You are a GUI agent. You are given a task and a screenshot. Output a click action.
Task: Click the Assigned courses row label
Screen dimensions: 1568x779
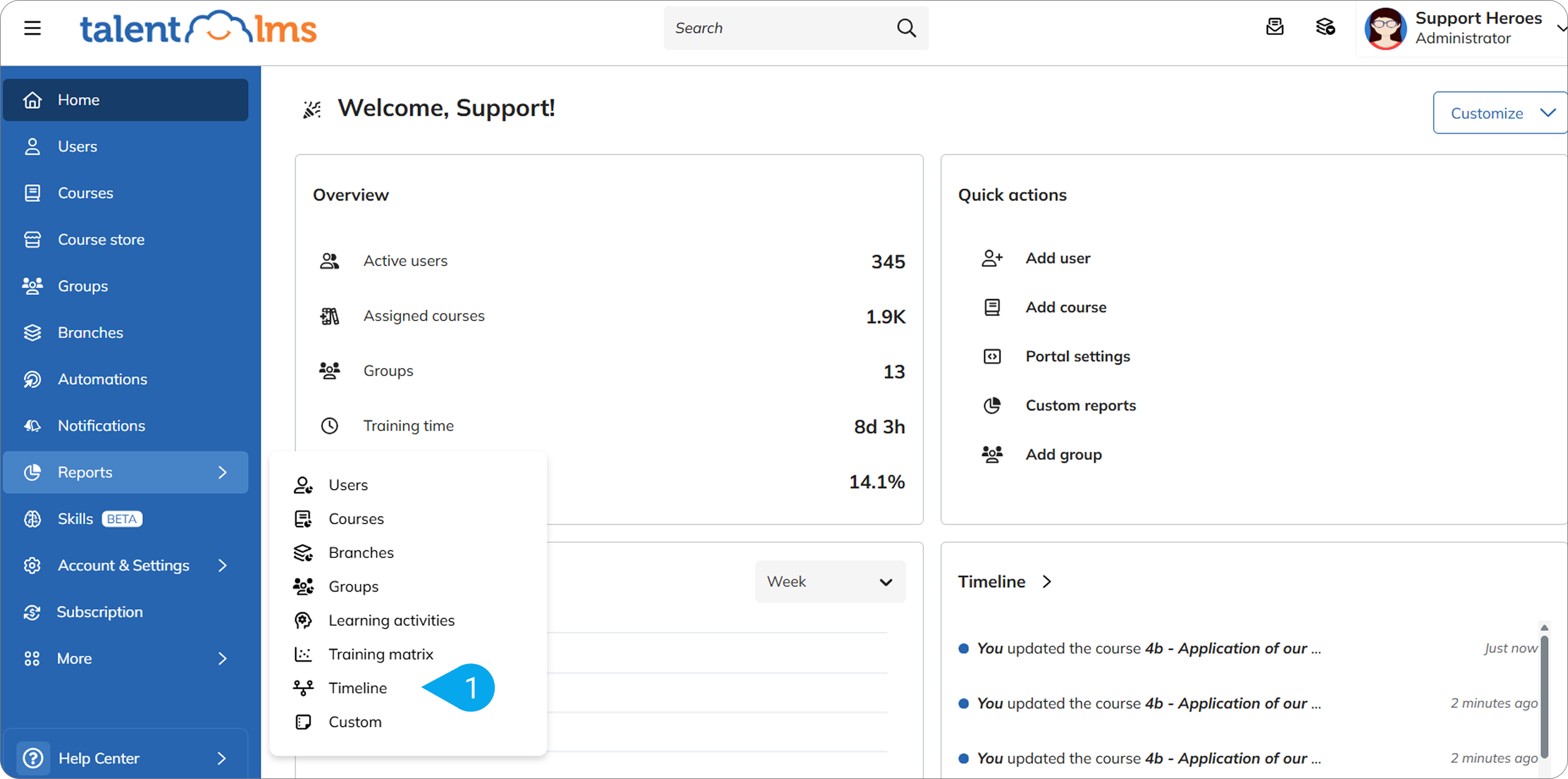click(x=424, y=315)
